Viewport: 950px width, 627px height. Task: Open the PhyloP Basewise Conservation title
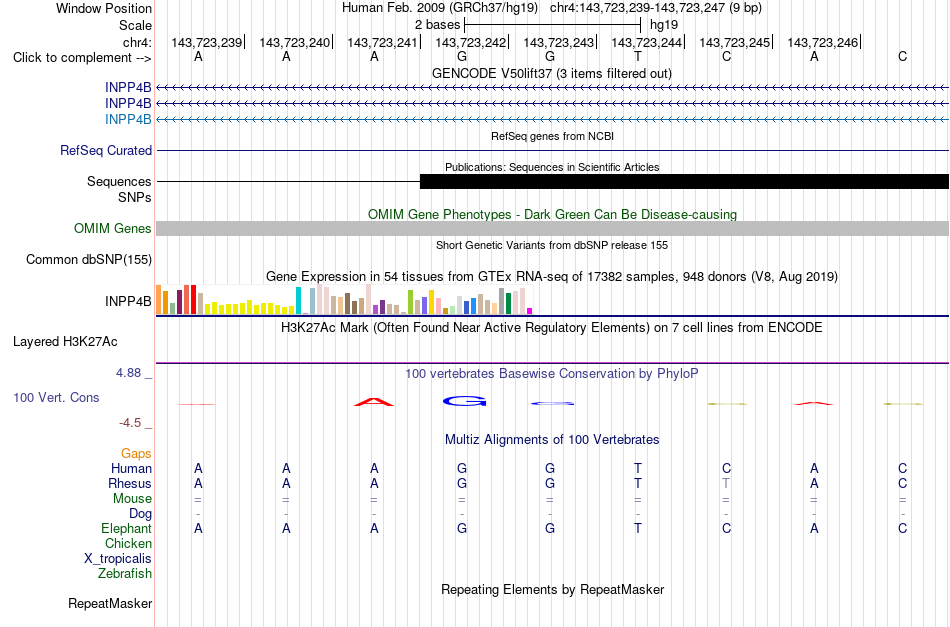tap(552, 374)
